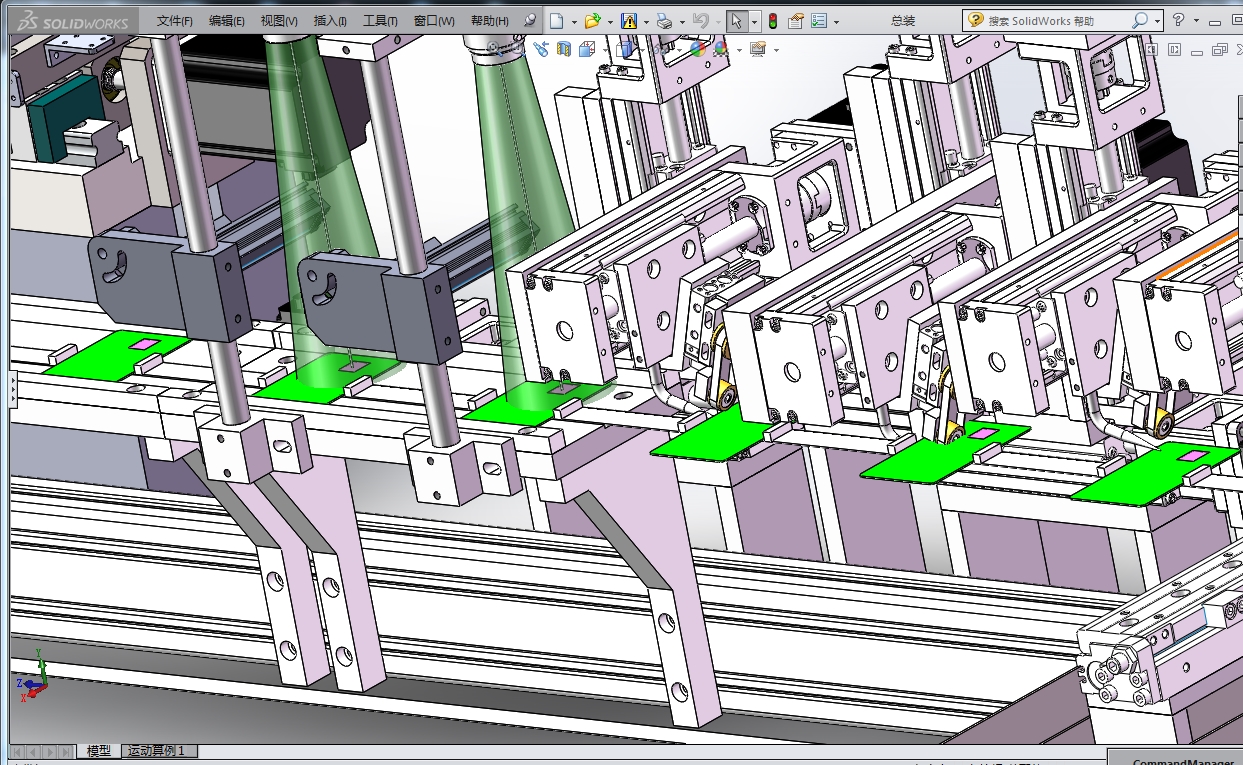Open the 文件(F) menu
The width and height of the screenshot is (1243, 765).
click(x=175, y=21)
